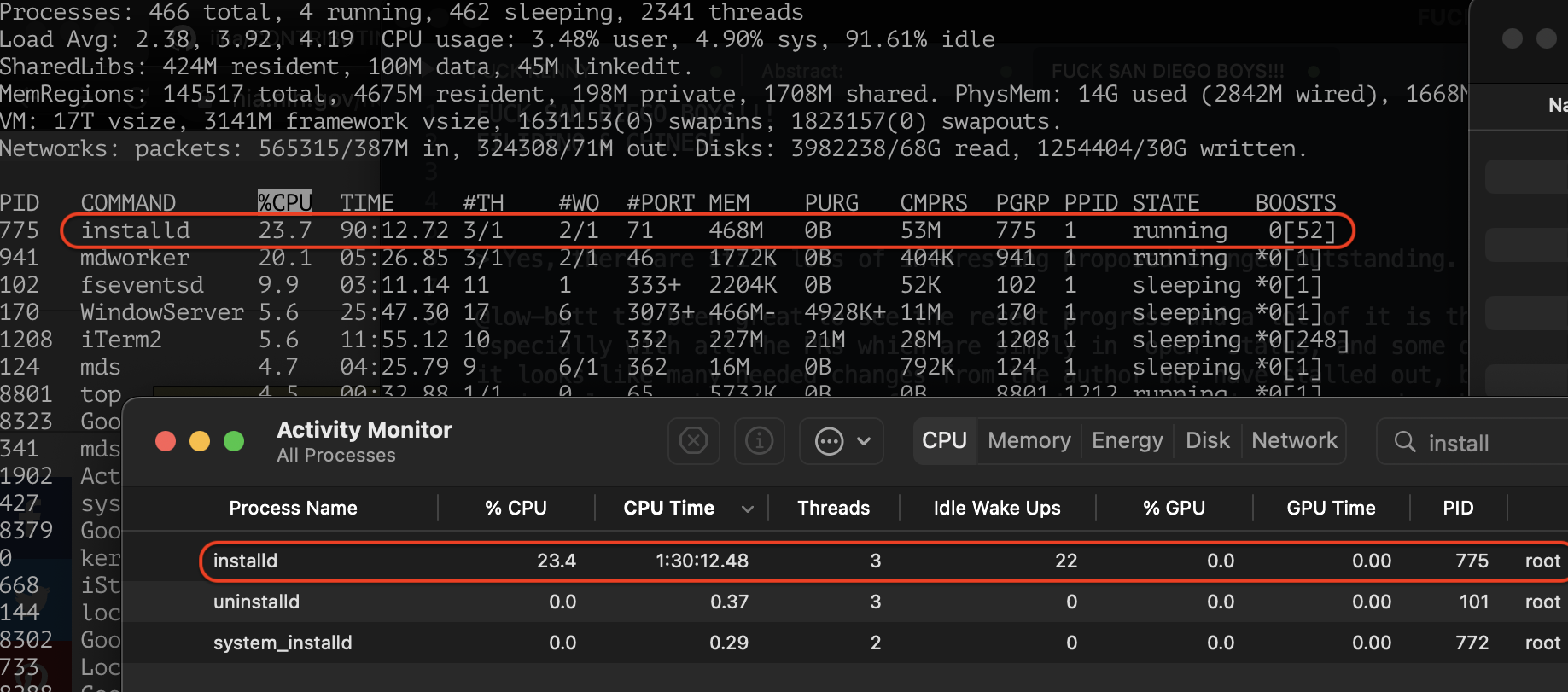Image resolution: width=1568 pixels, height=692 pixels.
Task: Open the Energy tab
Action: coord(1127,440)
